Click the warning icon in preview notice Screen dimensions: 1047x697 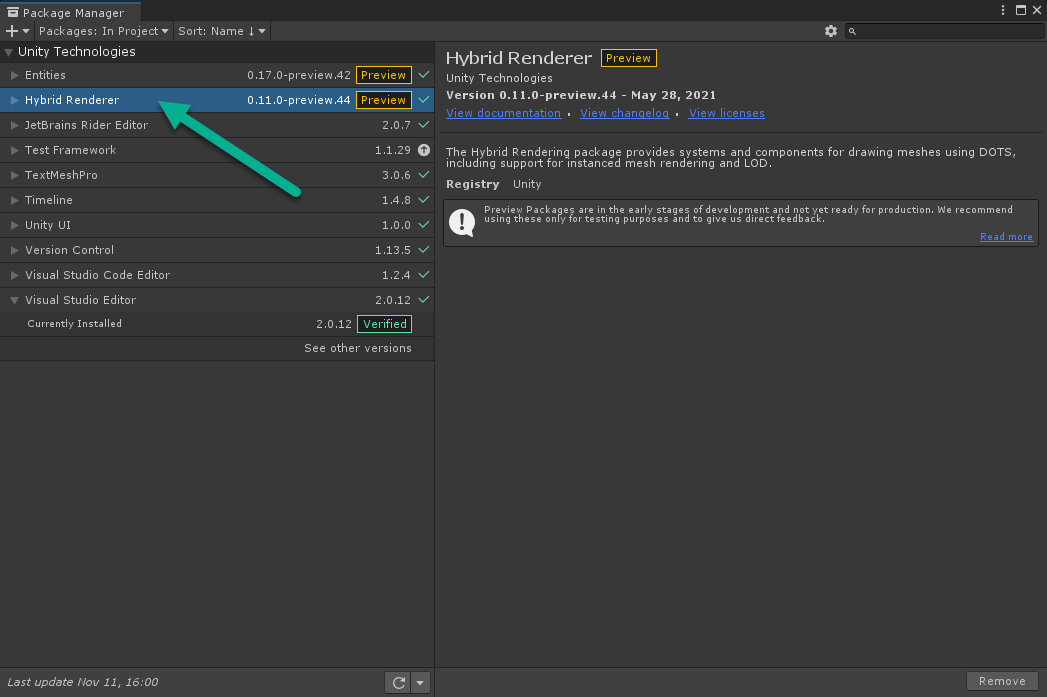(462, 221)
